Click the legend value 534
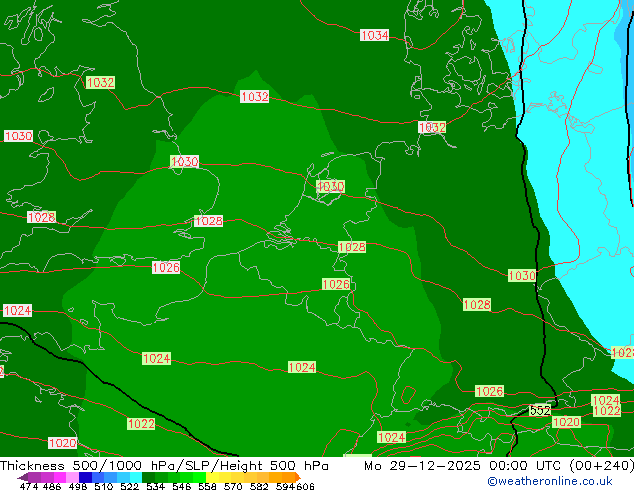 click(155, 486)
